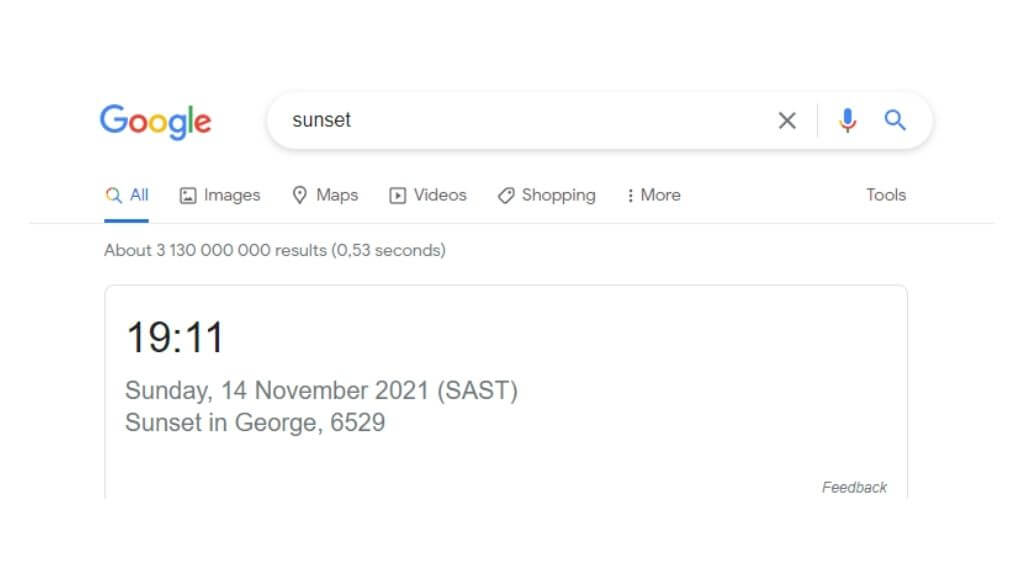Switch to the Images tab label
1024x576 pixels.
[x=232, y=196]
